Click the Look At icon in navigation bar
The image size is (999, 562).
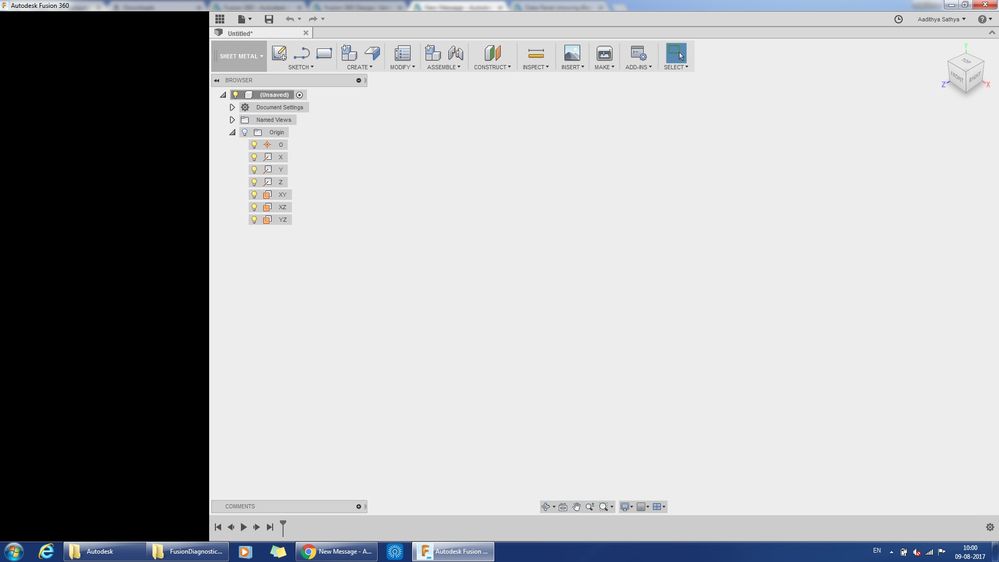(x=563, y=507)
